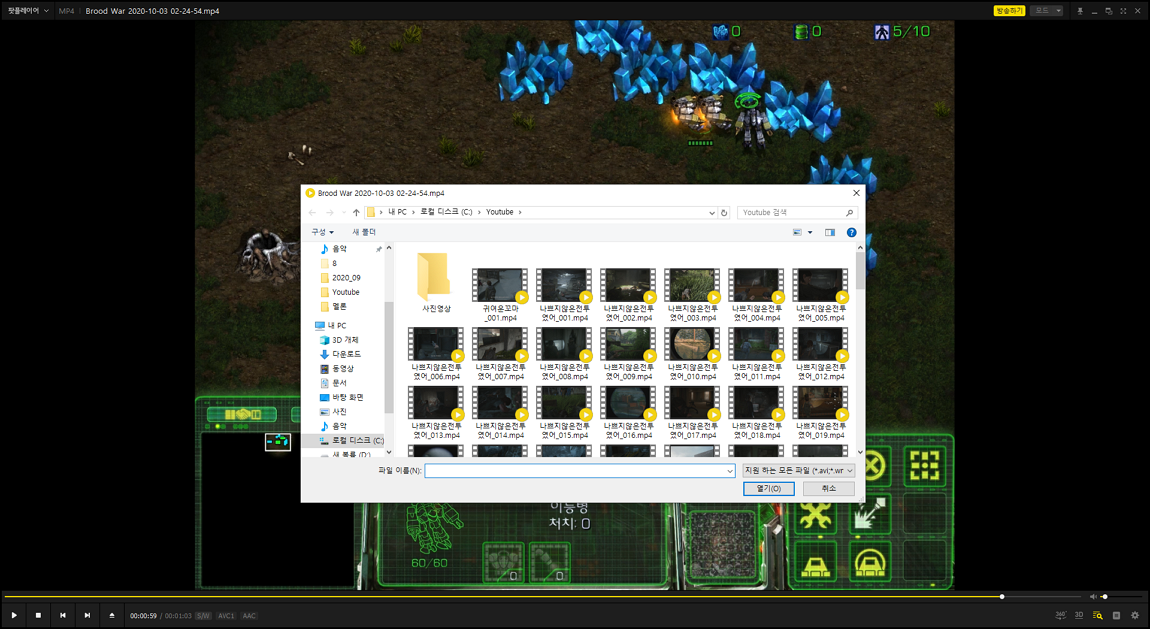
Task: Go up one folder level arrow
Action: point(356,213)
